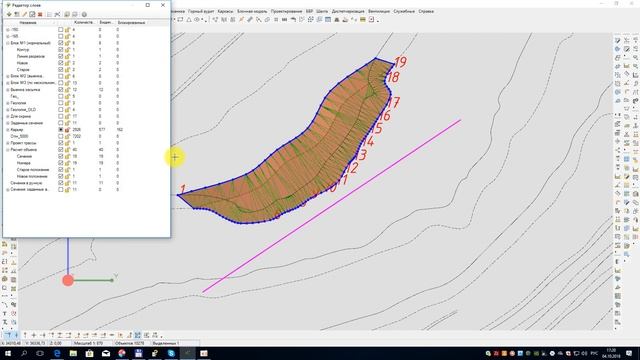Toggle visibility checkbox of Номера layer
The image size is (640, 360).
[x=61, y=163]
